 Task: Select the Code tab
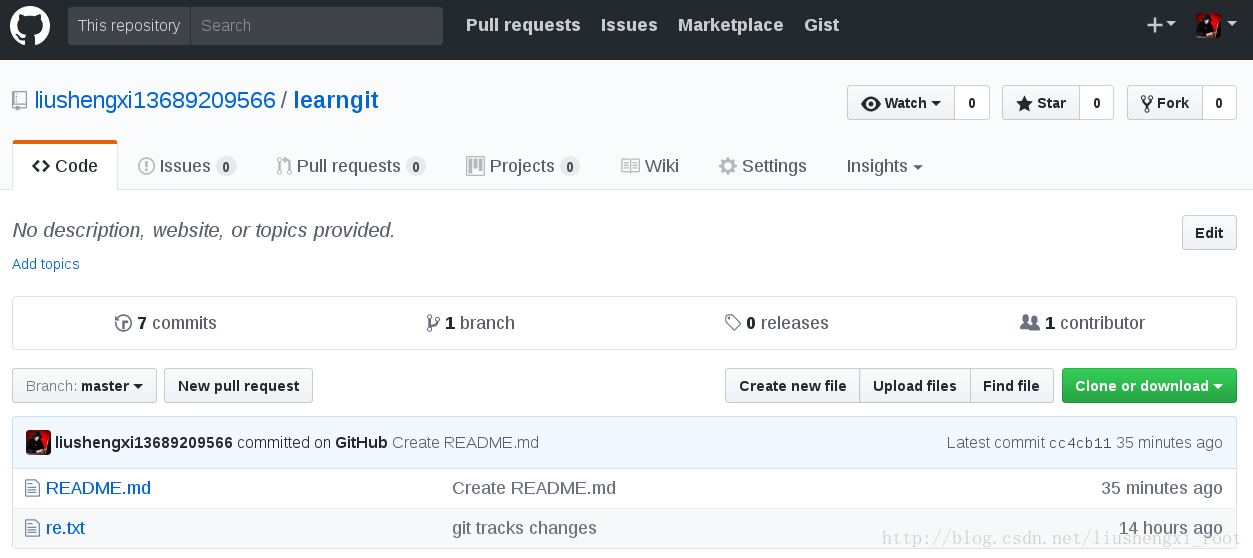point(65,166)
